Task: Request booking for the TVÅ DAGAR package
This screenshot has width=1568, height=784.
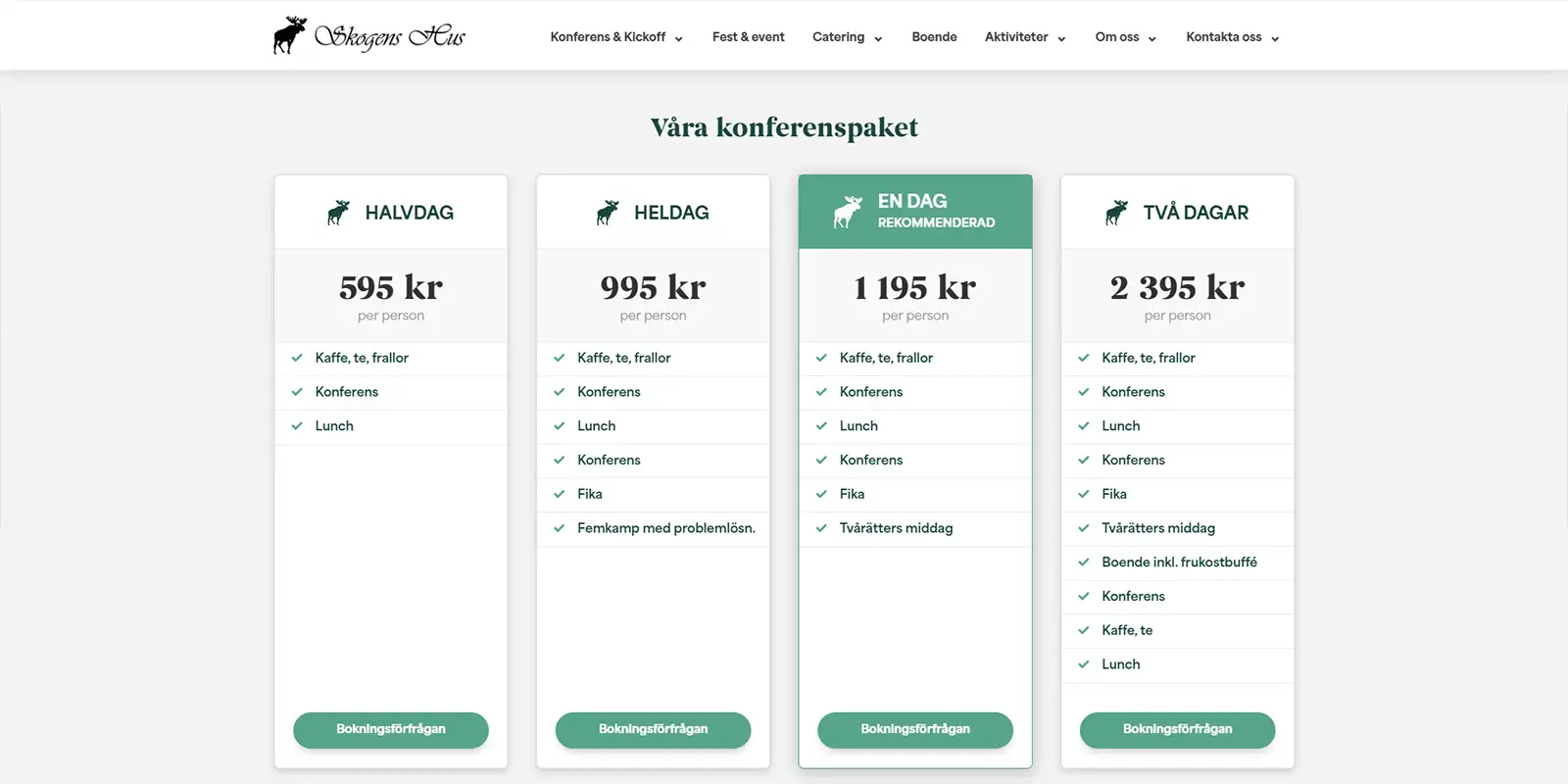Action: 1178,730
